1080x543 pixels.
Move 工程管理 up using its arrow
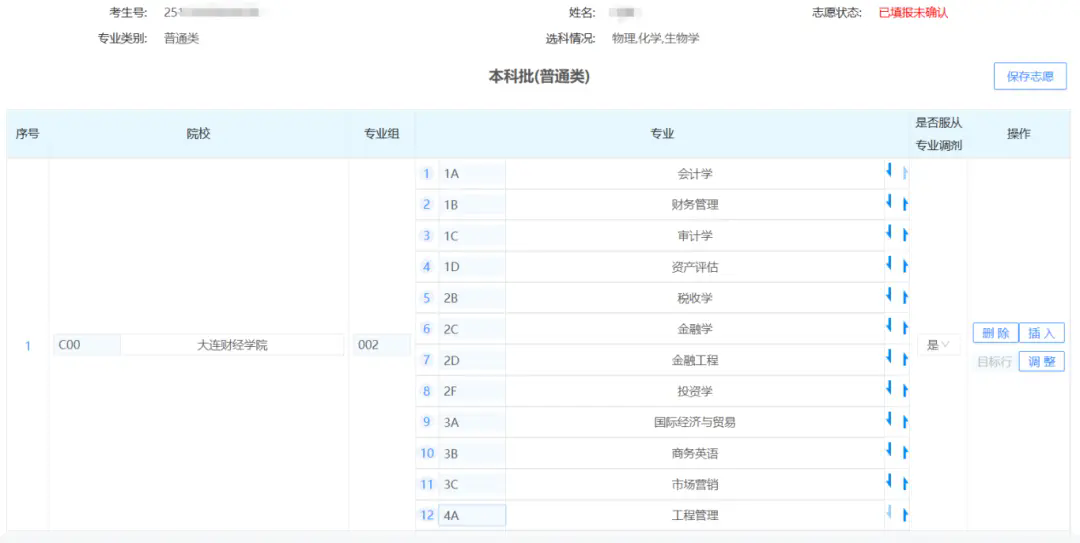[x=905, y=515]
